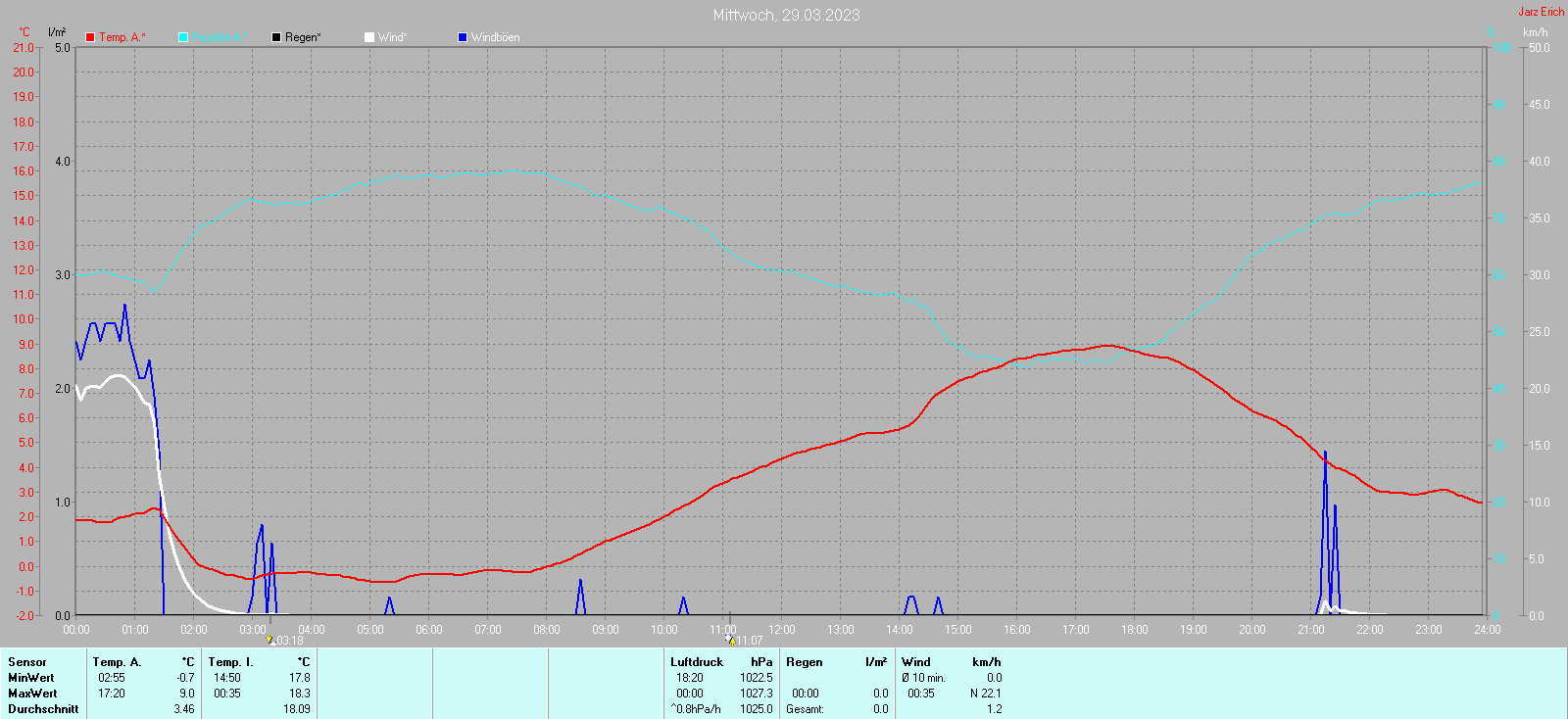Click the indoor average value 18.09
Screen dimensions: 1568x719
(x=297, y=709)
